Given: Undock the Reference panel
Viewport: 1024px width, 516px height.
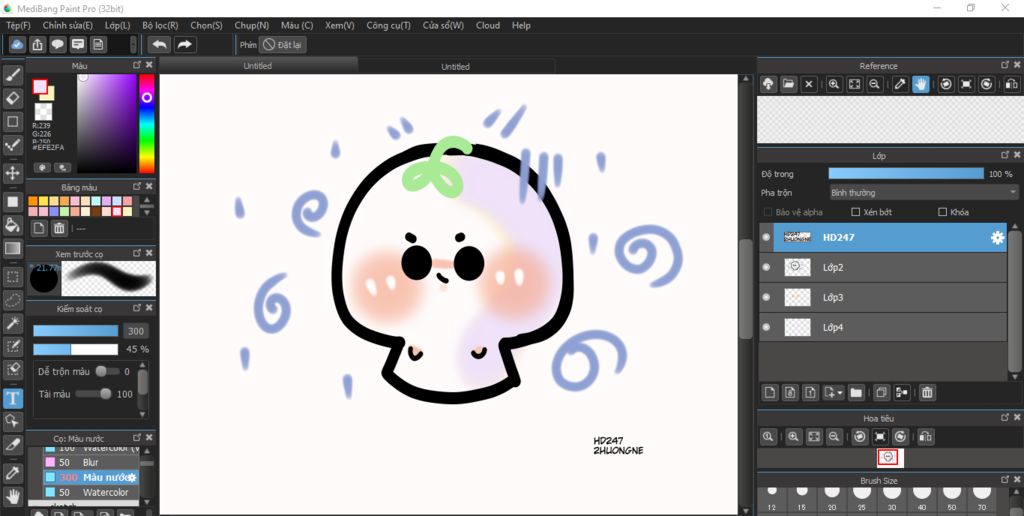Looking at the screenshot, I should click(1005, 65).
